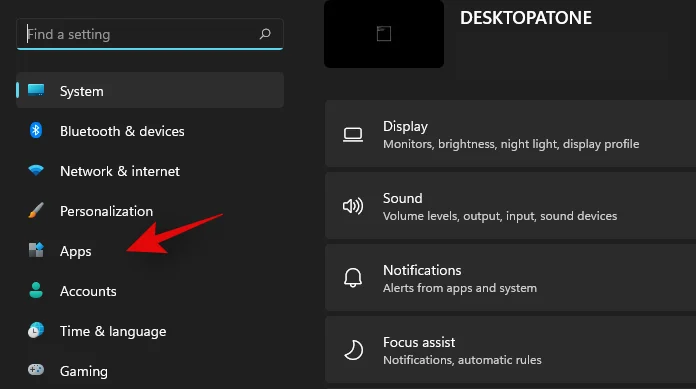696x389 pixels.
Task: Click the Accounts person icon
Action: [x=36, y=290]
